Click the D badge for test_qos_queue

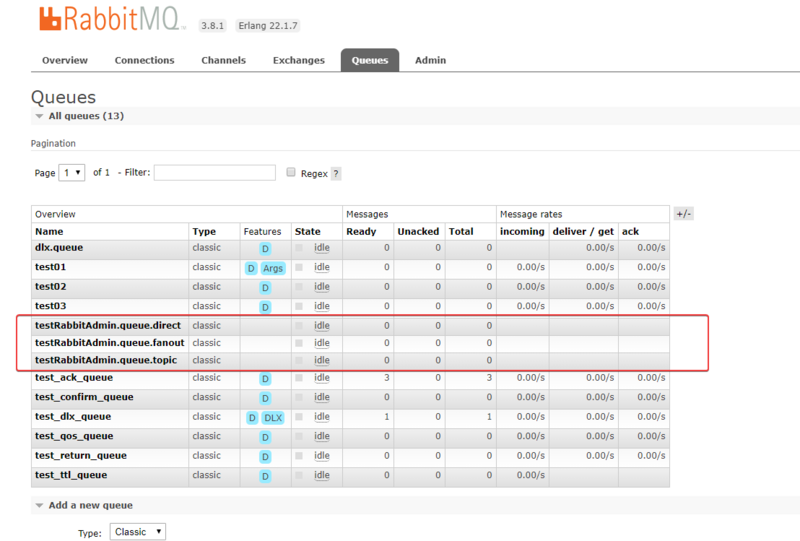click(265, 437)
